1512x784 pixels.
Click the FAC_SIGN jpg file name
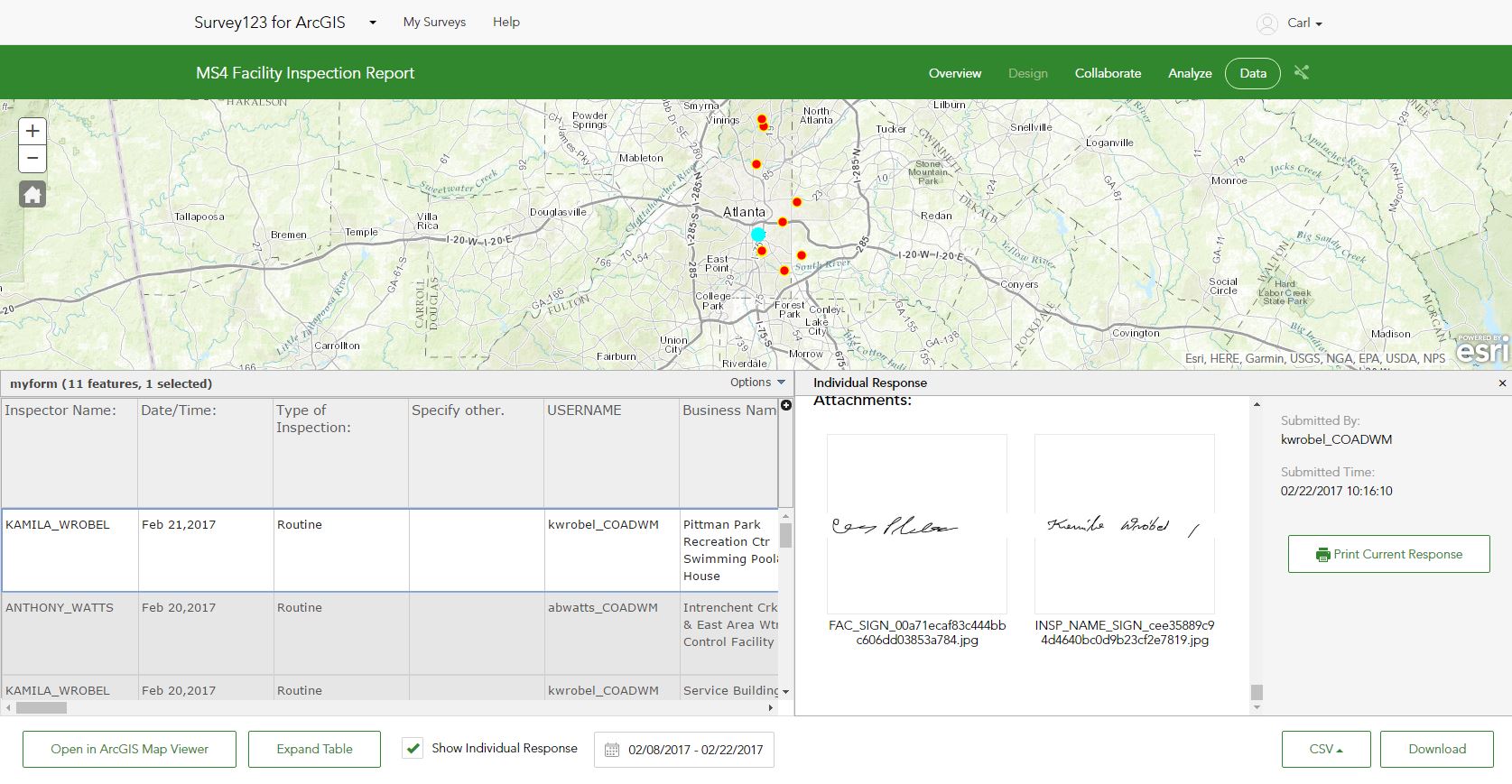click(917, 632)
